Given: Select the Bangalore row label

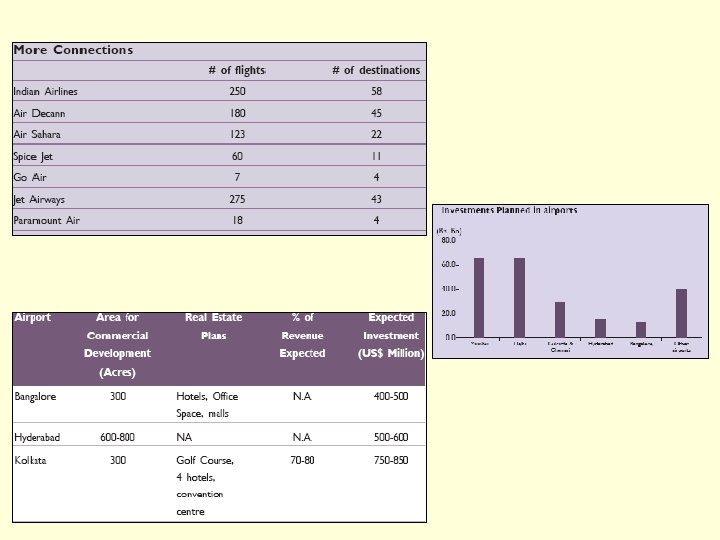Looking at the screenshot, I should pyautogui.click(x=35, y=396).
